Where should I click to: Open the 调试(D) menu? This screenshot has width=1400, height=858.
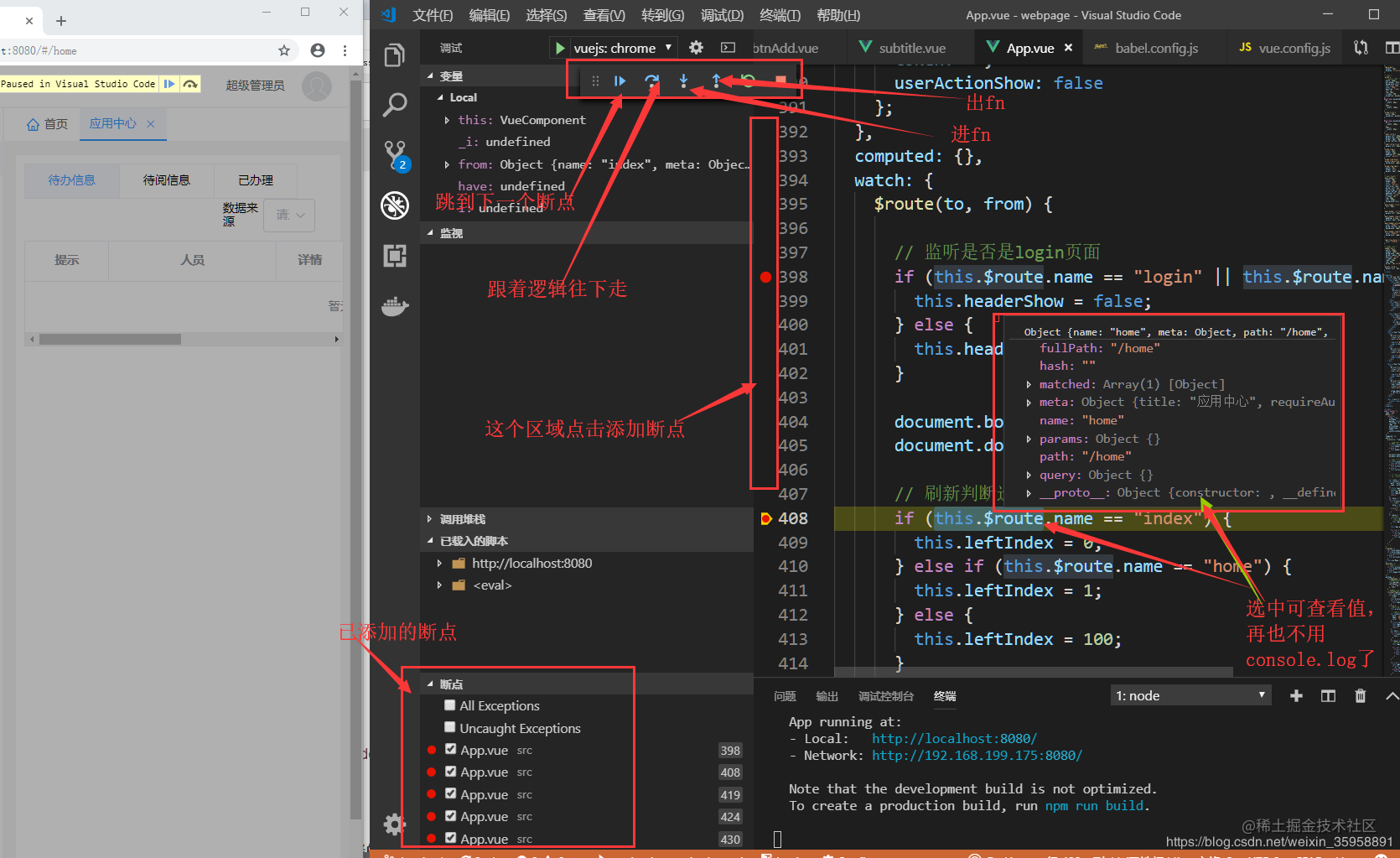722,15
